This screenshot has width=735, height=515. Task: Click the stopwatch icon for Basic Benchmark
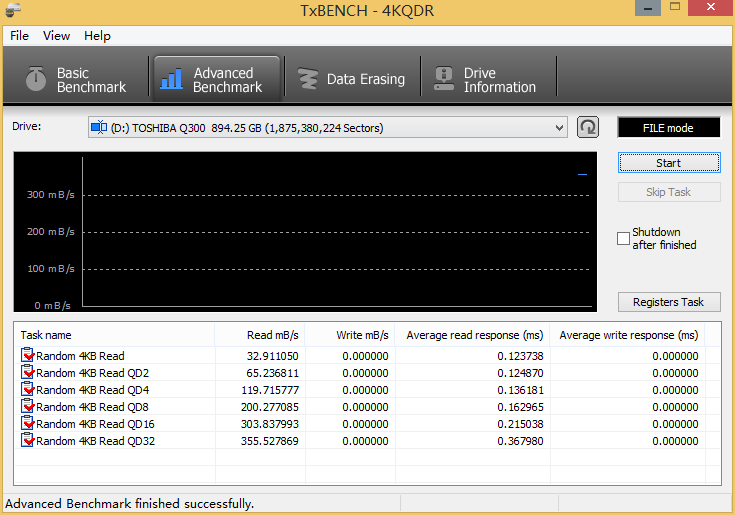[x=36, y=78]
